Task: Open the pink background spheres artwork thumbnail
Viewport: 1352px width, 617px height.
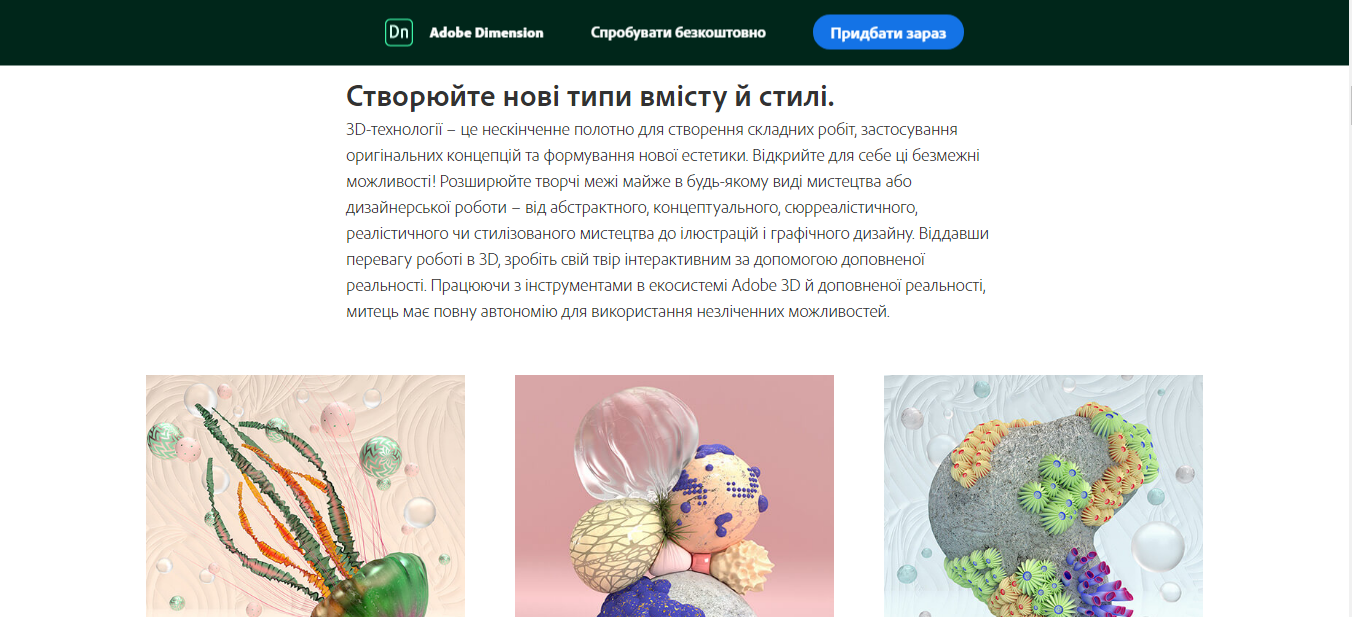Action: [x=674, y=496]
